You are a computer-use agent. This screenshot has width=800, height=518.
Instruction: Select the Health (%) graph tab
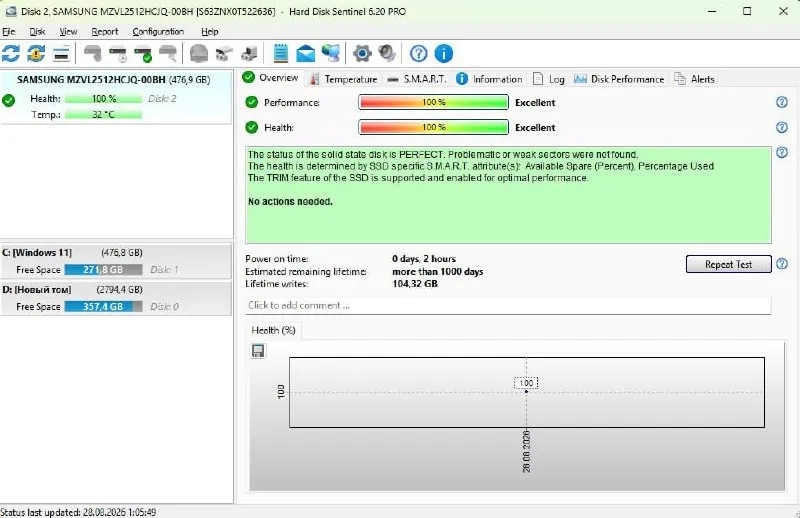(273, 330)
